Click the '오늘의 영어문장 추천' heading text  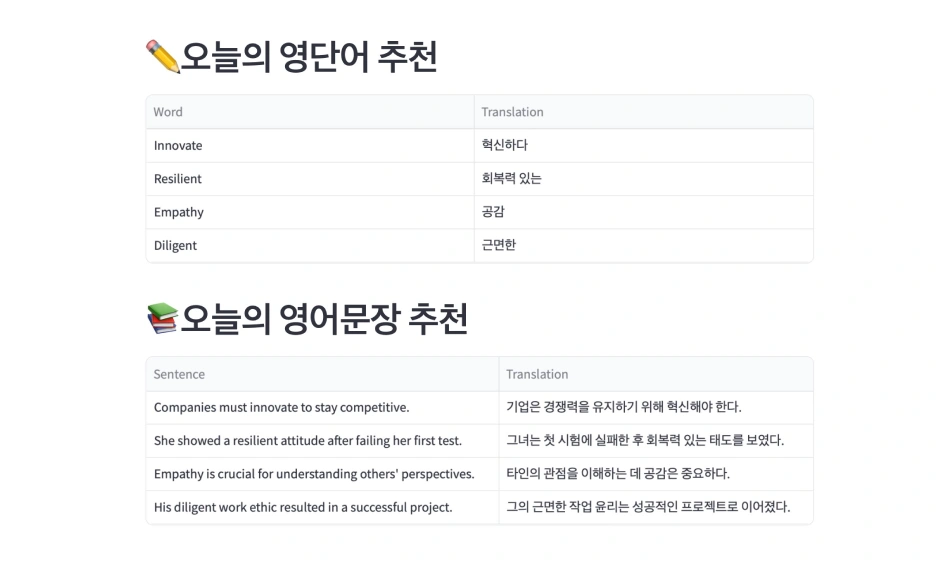click(x=324, y=319)
